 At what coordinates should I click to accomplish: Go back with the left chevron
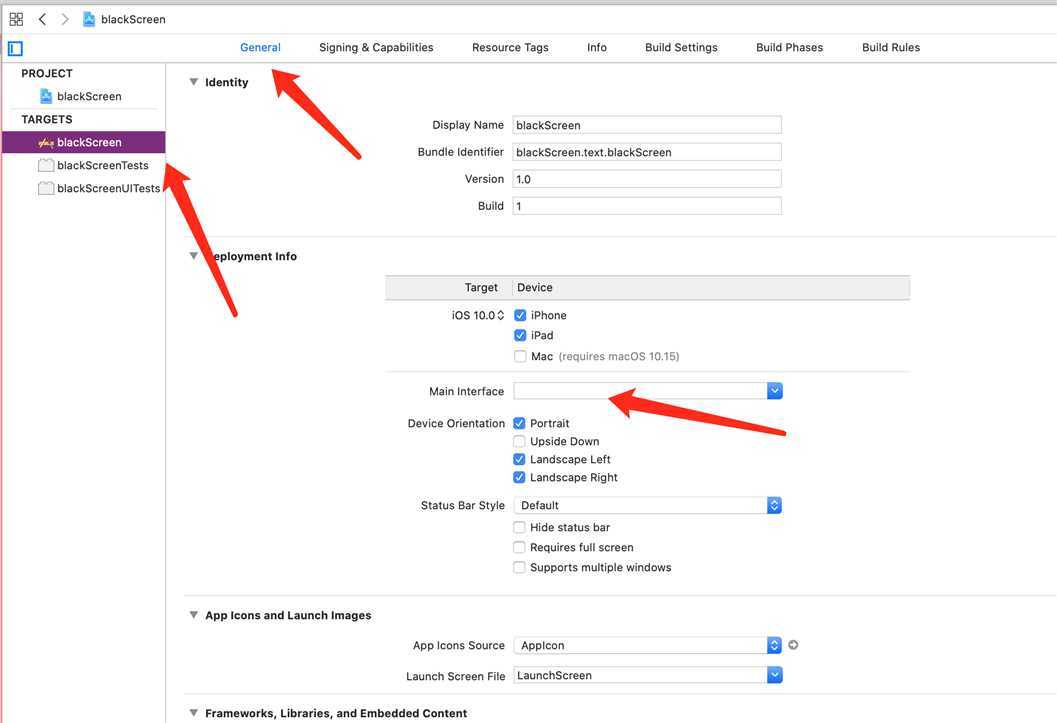tap(42, 19)
